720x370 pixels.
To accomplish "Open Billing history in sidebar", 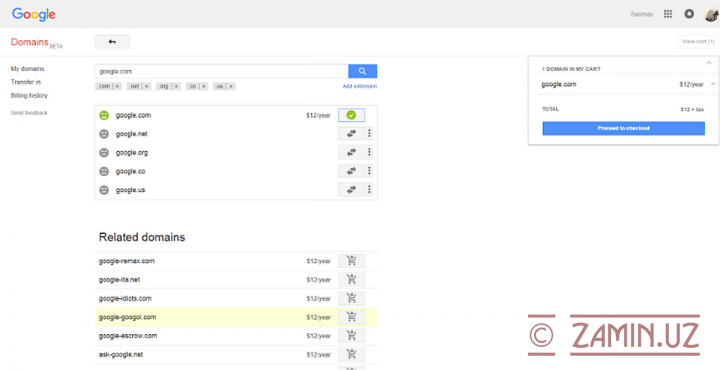I will [29, 95].
